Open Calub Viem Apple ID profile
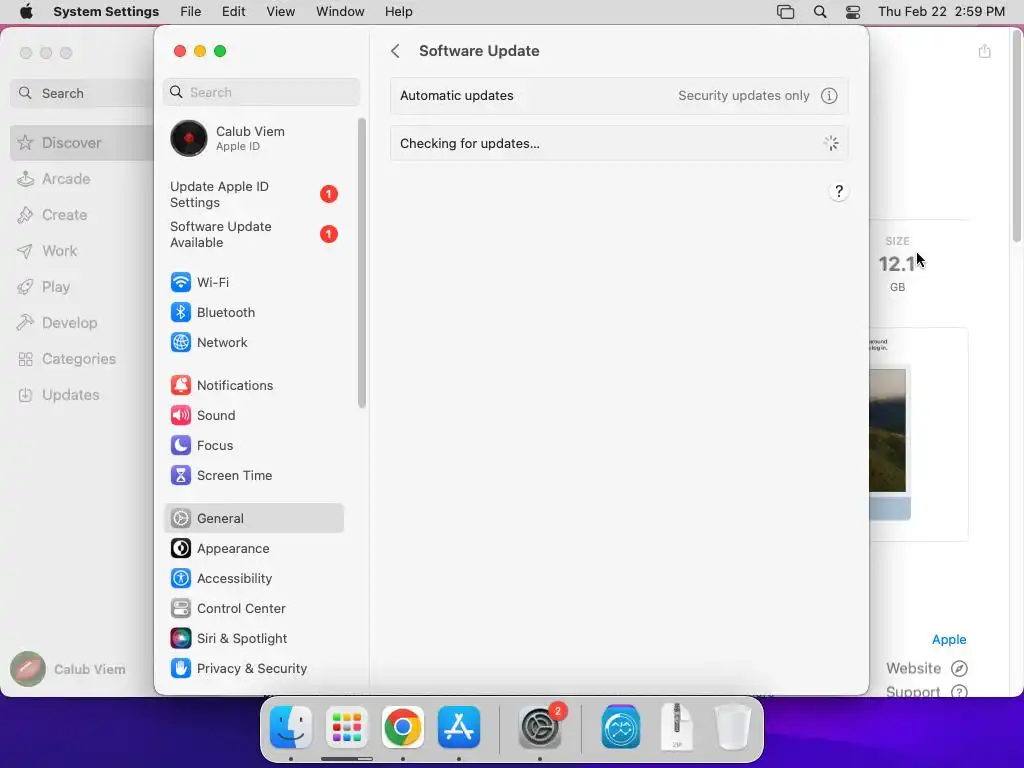This screenshot has height=768, width=1024. (253, 138)
